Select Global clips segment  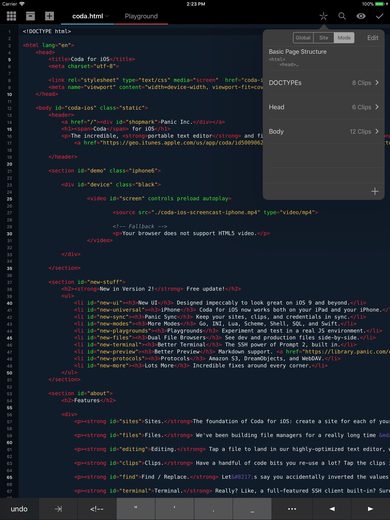[303, 38]
